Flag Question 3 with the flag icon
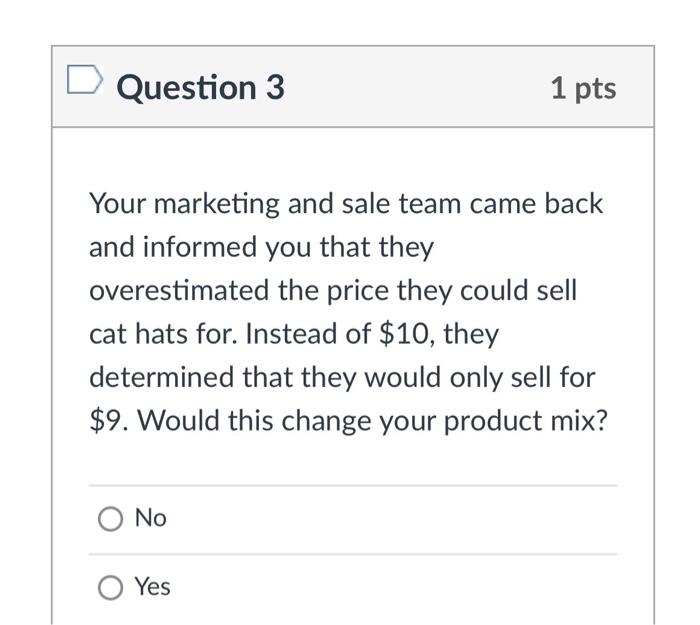 (82, 80)
